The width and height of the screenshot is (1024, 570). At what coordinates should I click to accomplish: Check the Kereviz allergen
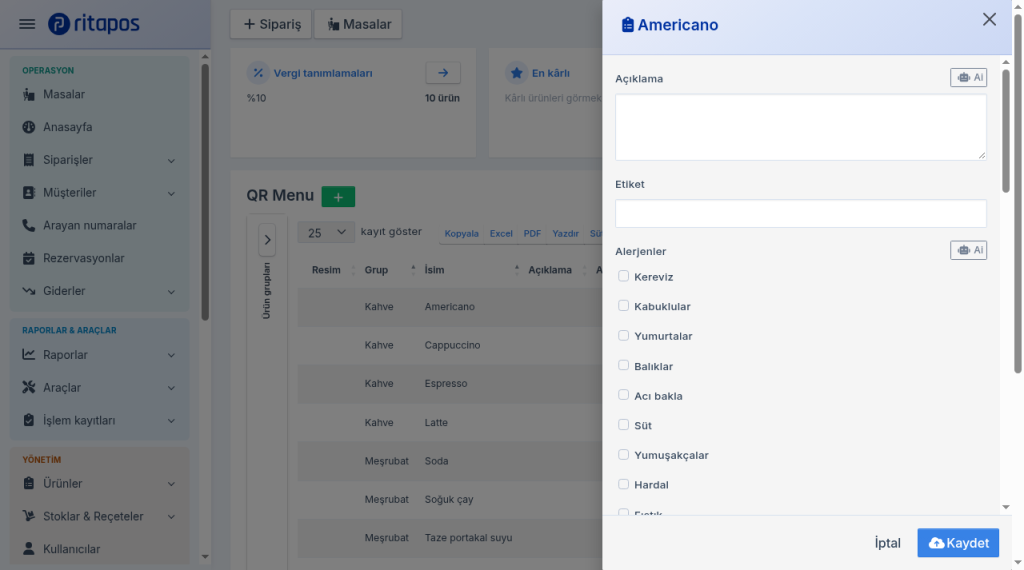[624, 276]
